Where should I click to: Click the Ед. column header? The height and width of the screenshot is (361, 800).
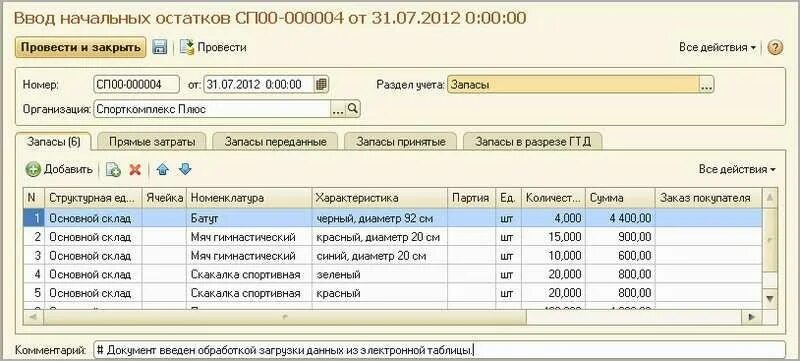(508, 198)
